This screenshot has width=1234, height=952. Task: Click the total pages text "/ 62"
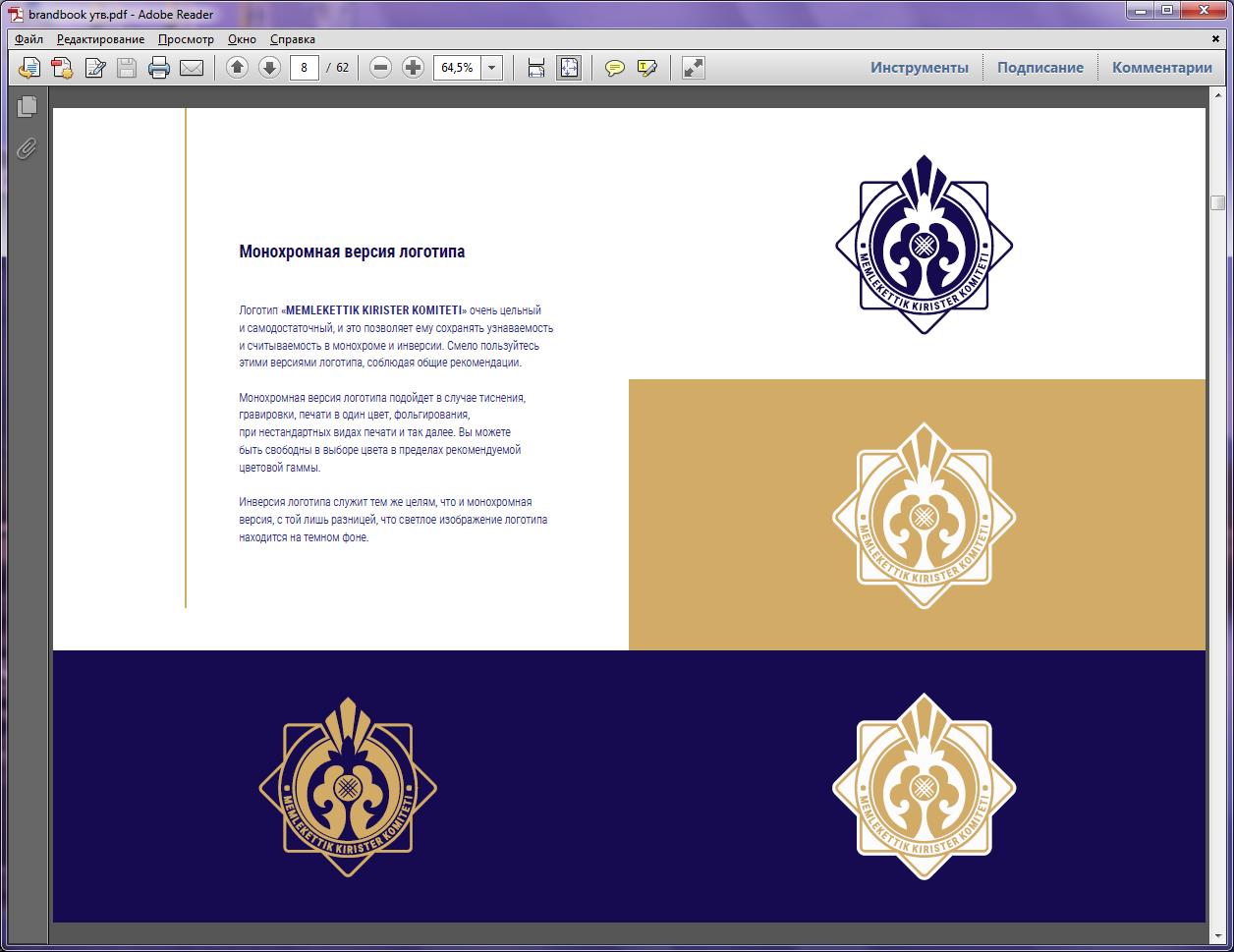(337, 68)
